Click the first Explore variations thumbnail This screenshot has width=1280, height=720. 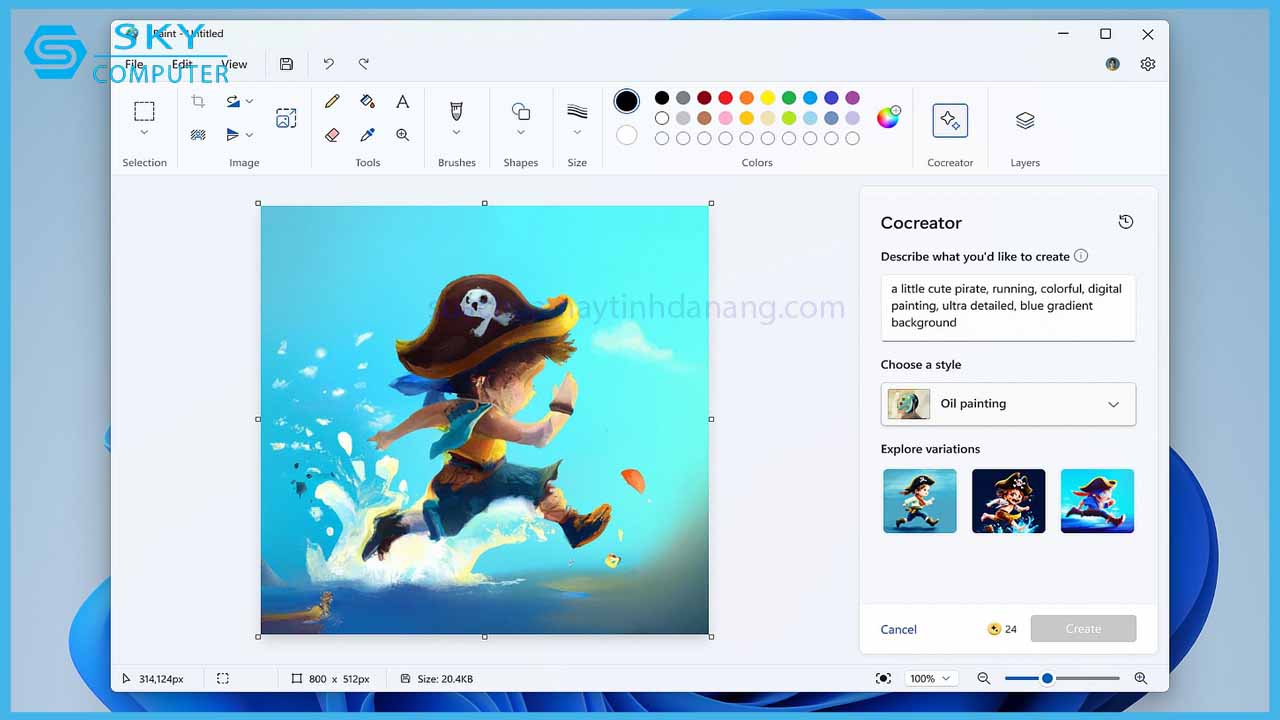pos(919,500)
